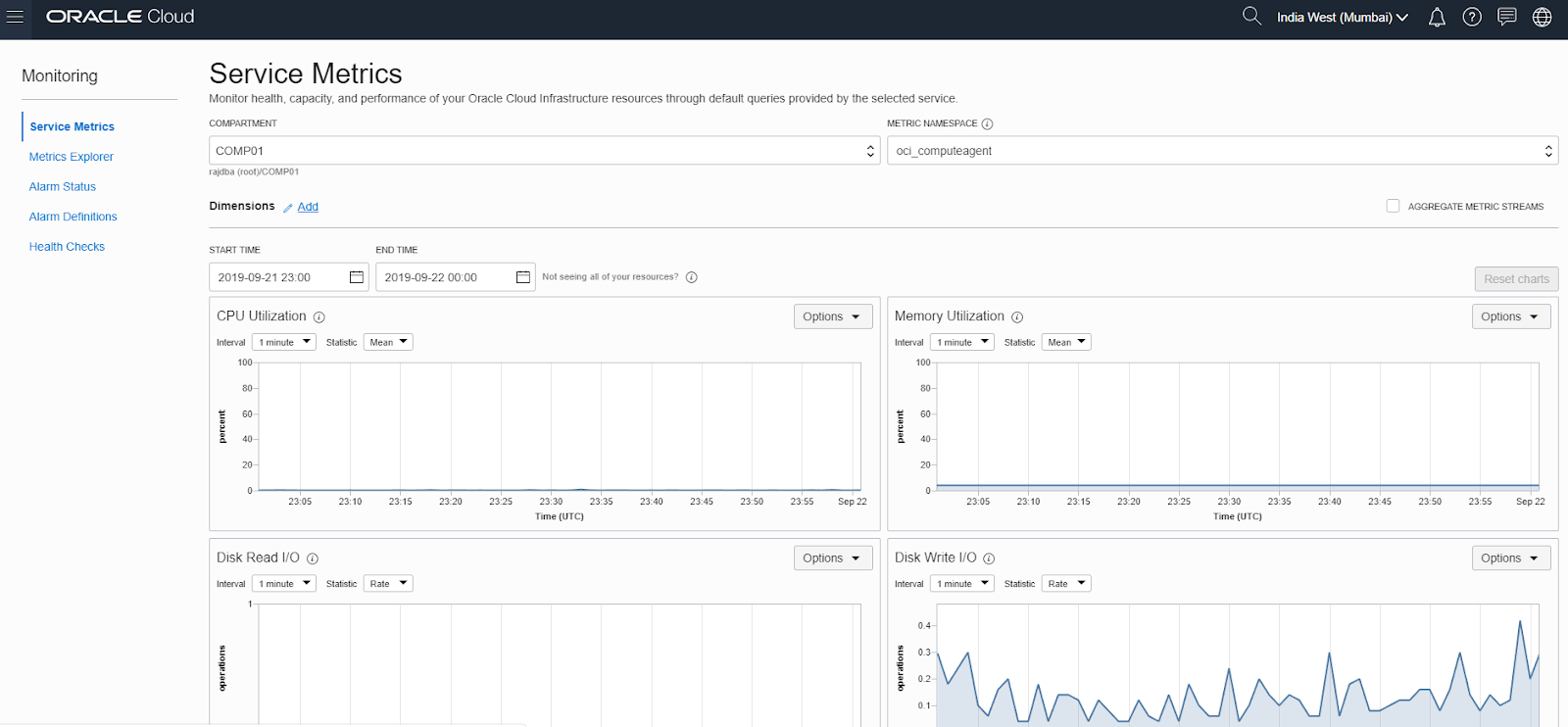Open the help question mark icon
Screen dimensions: 1568x727
pyautogui.click(x=1472, y=17)
